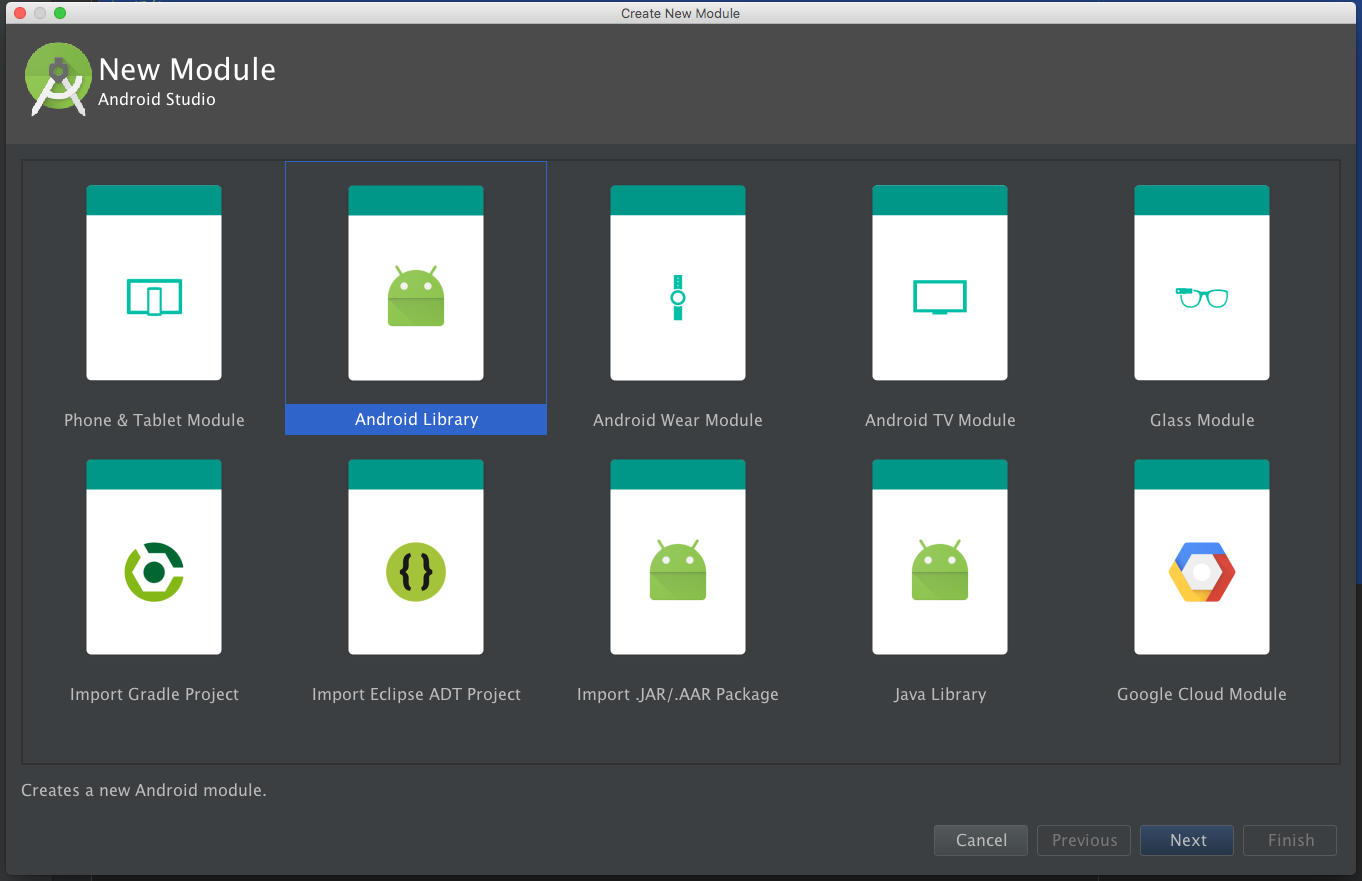This screenshot has width=1362, height=881.
Task: Select the Import Gradle Project icon
Action: [154, 572]
